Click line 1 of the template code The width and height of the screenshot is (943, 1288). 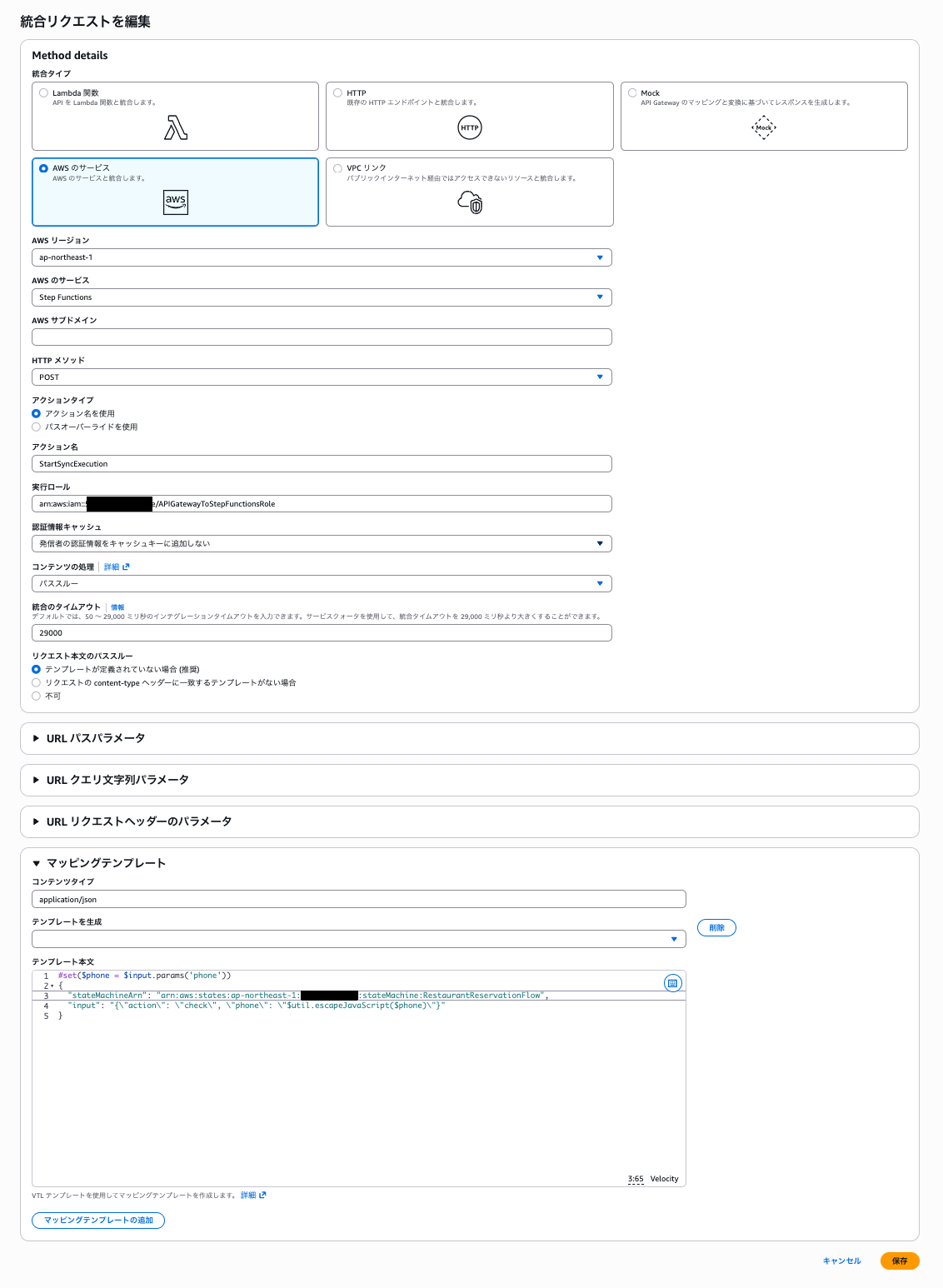(x=145, y=976)
